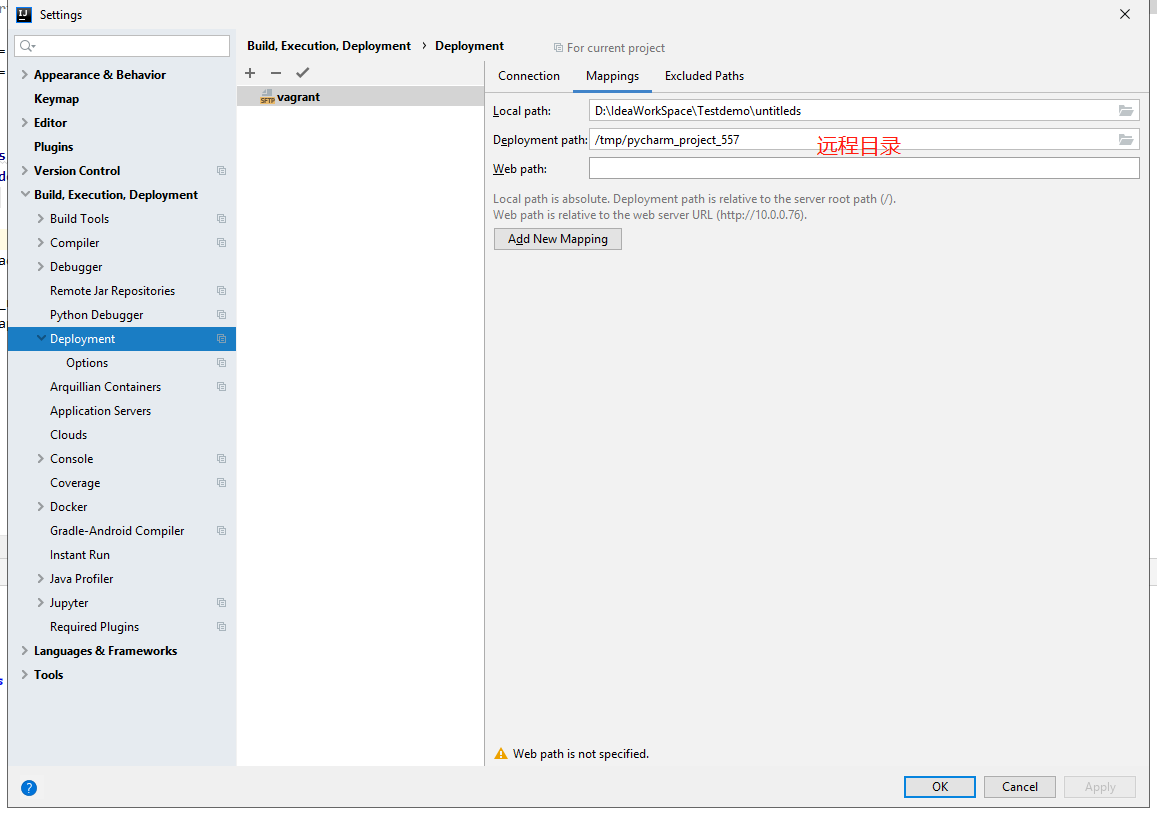The image size is (1157, 815).
Task: Click project-level icon next to Jupyter
Action: 221,603
